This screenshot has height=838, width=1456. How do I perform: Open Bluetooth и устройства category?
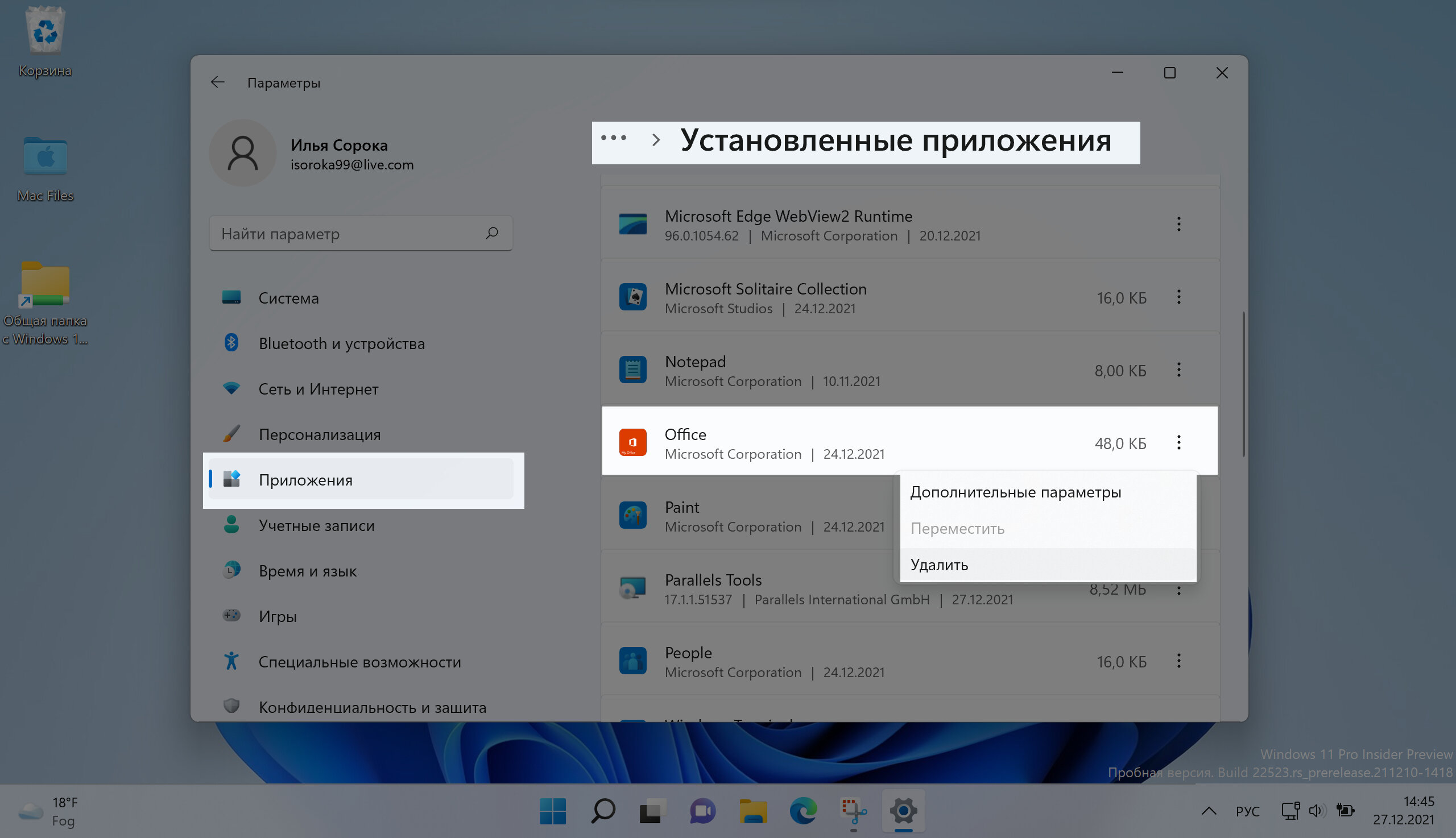(x=361, y=343)
